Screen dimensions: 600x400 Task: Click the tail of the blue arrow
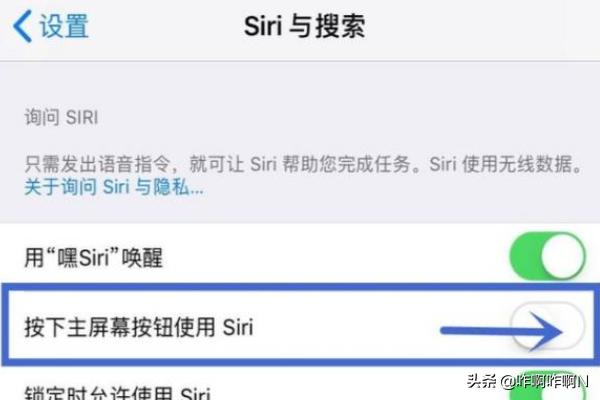[448, 331]
